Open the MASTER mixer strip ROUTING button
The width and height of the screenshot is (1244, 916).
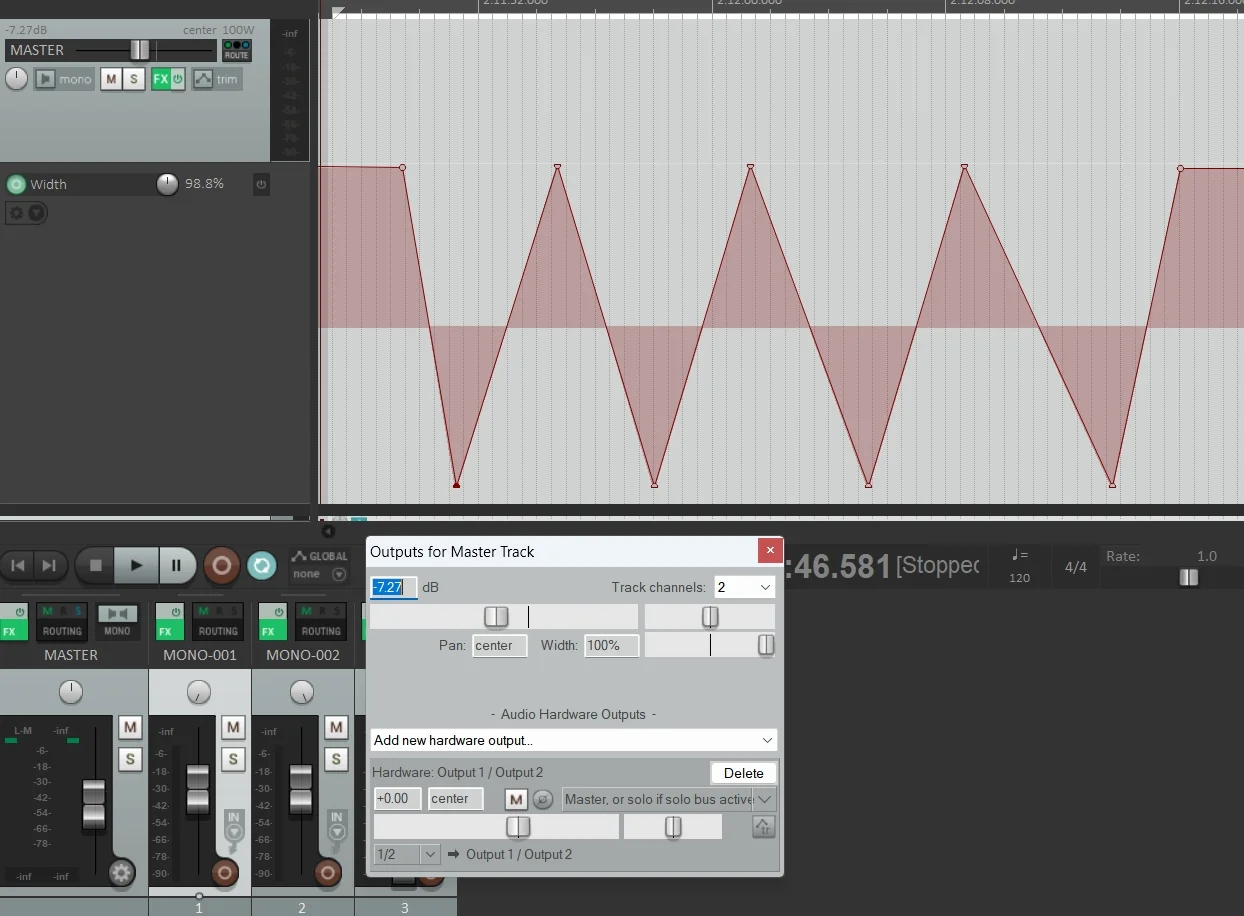pyautogui.click(x=62, y=621)
